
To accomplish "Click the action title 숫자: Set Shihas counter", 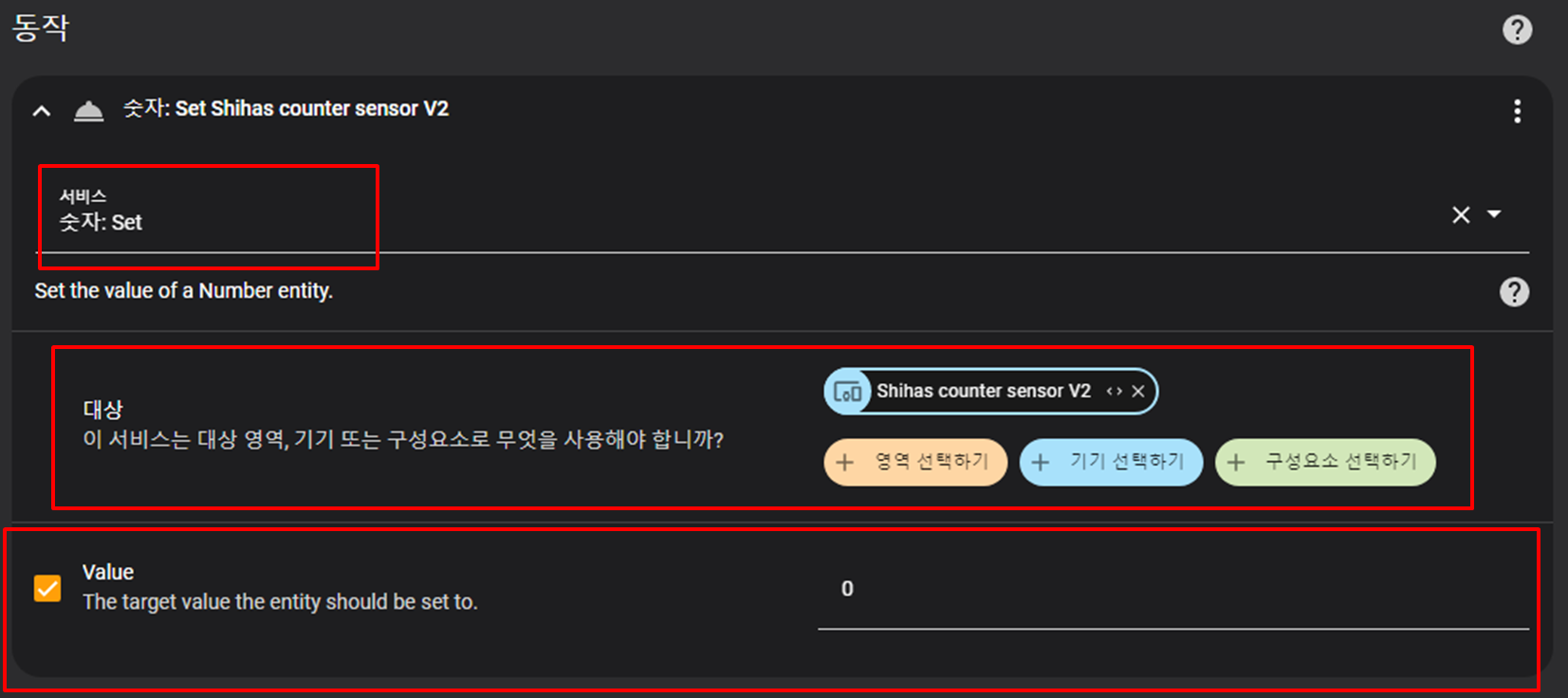I will click(286, 109).
